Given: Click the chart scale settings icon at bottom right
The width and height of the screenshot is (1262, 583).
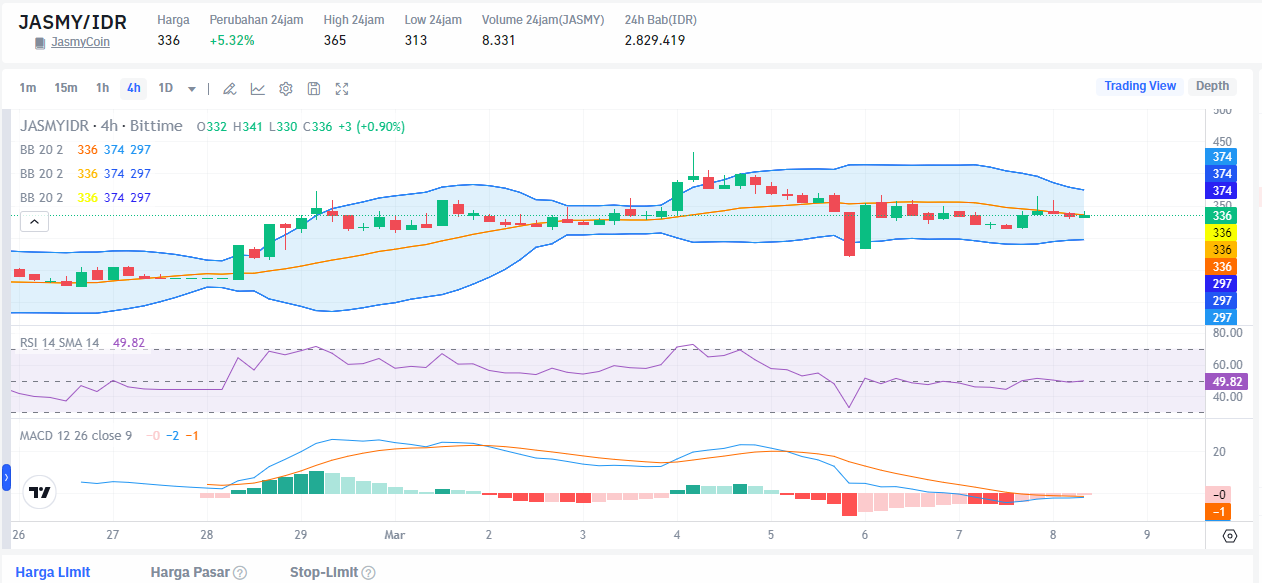Looking at the screenshot, I should point(1230,536).
